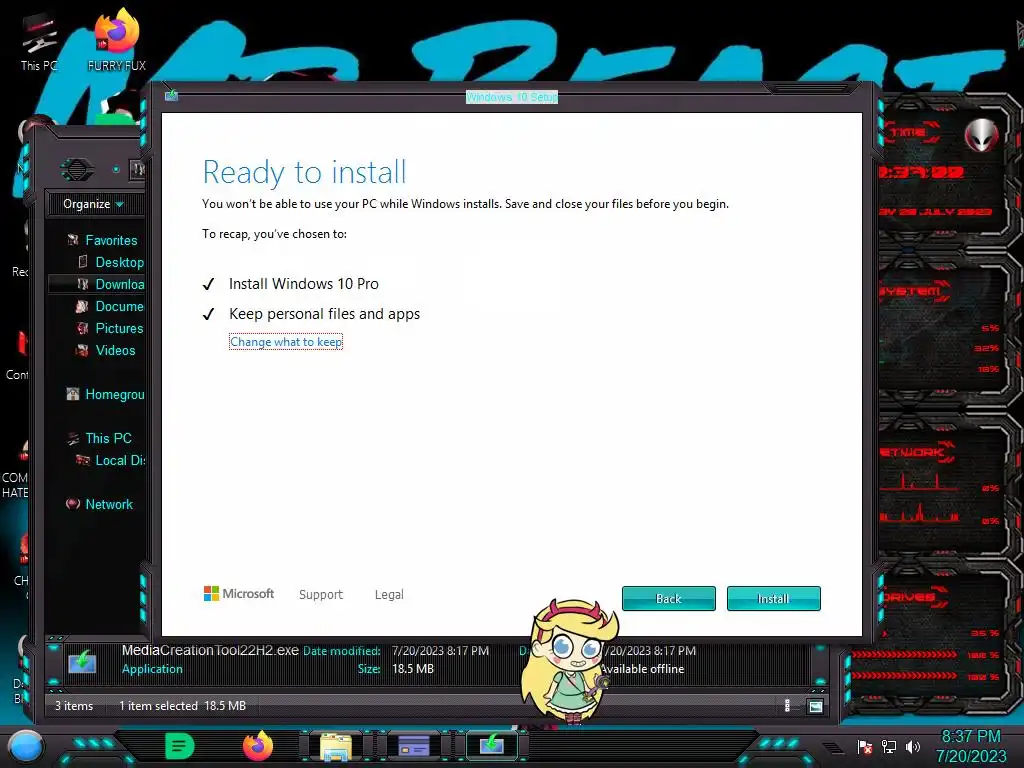Click the Pictures folder icon in sidebar
The height and width of the screenshot is (768, 1024).
[82, 328]
